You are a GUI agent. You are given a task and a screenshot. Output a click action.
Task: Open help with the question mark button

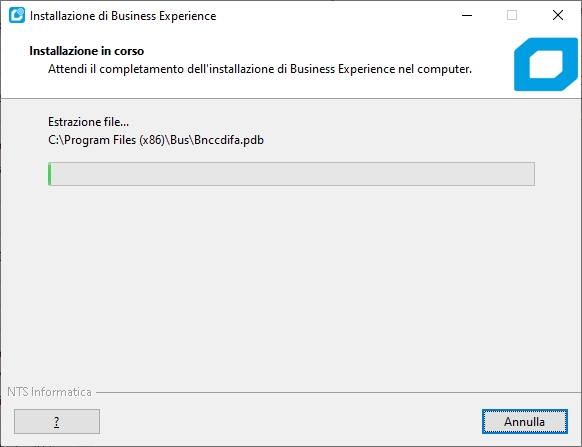point(57,421)
